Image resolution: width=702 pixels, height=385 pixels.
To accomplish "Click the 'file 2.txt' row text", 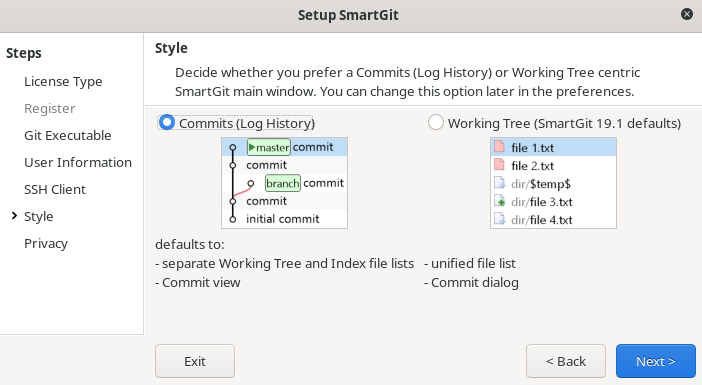I will coord(532,166).
